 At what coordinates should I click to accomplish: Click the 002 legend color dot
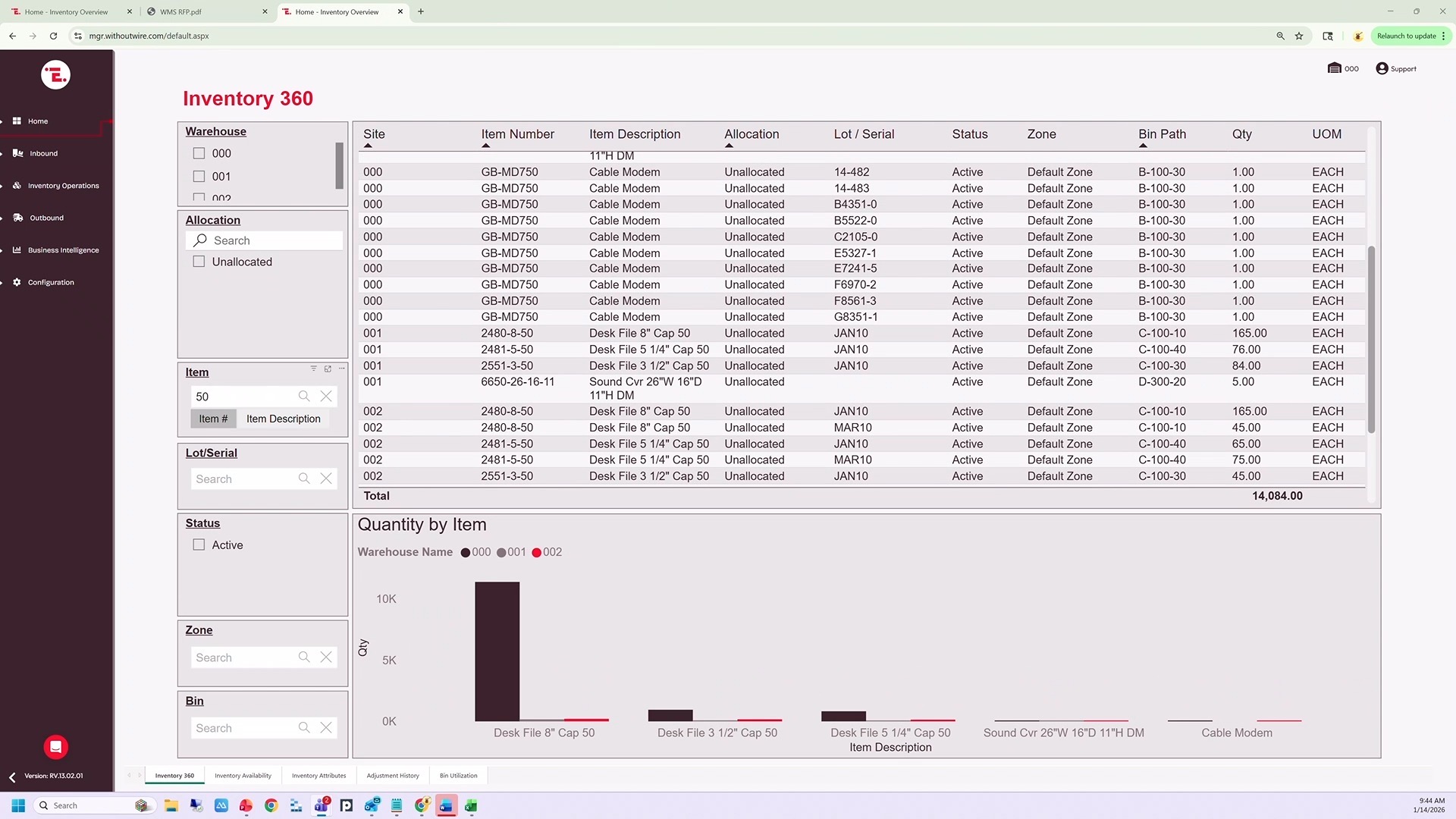click(x=536, y=553)
